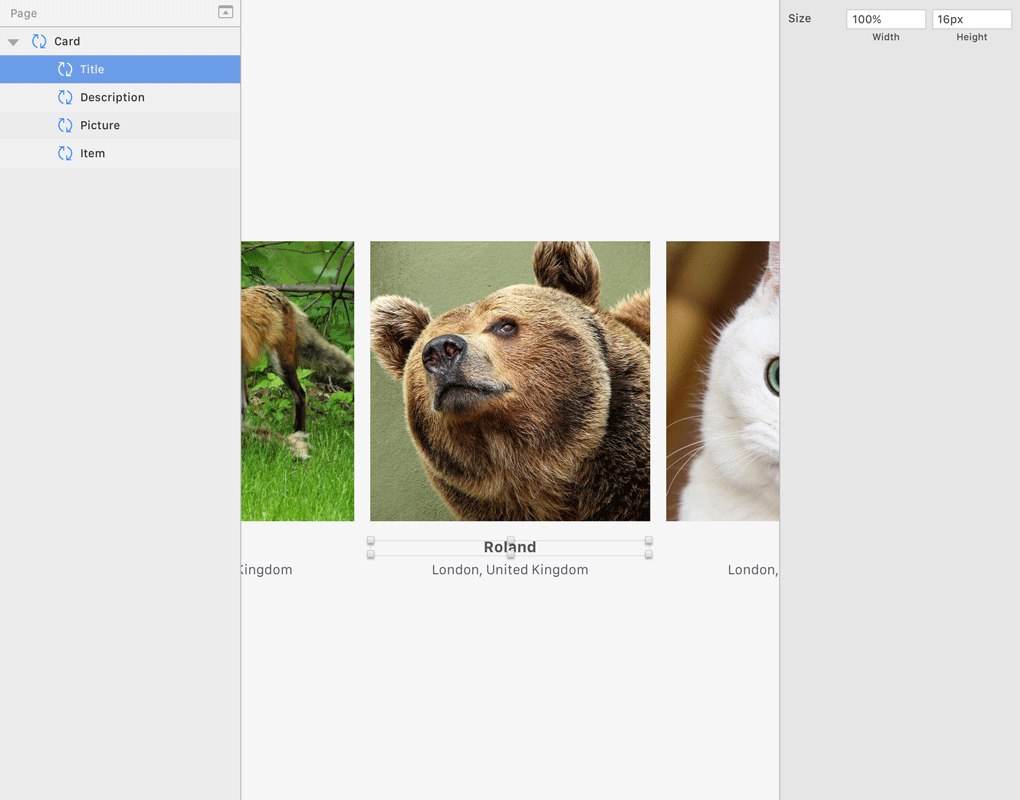This screenshot has width=1020, height=800.
Task: Click the Picture layer's component icon
Action: pyautogui.click(x=65, y=125)
